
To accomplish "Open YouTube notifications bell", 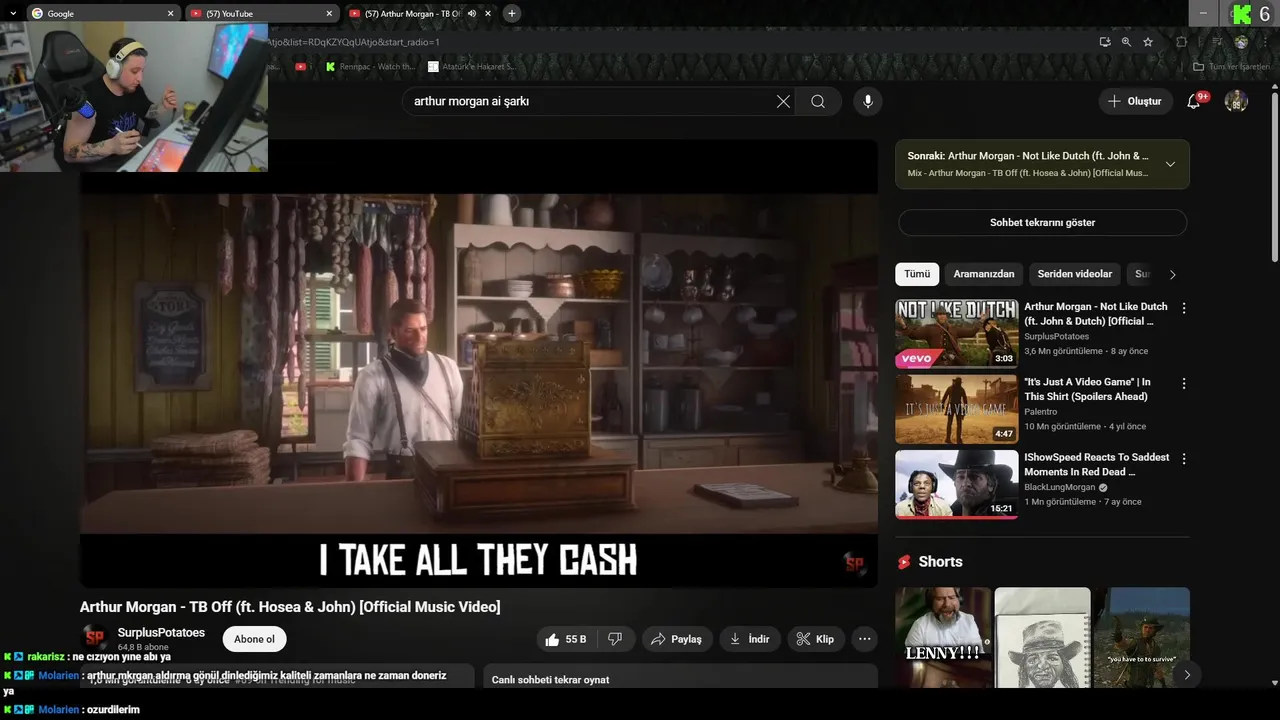I will coord(1193,101).
